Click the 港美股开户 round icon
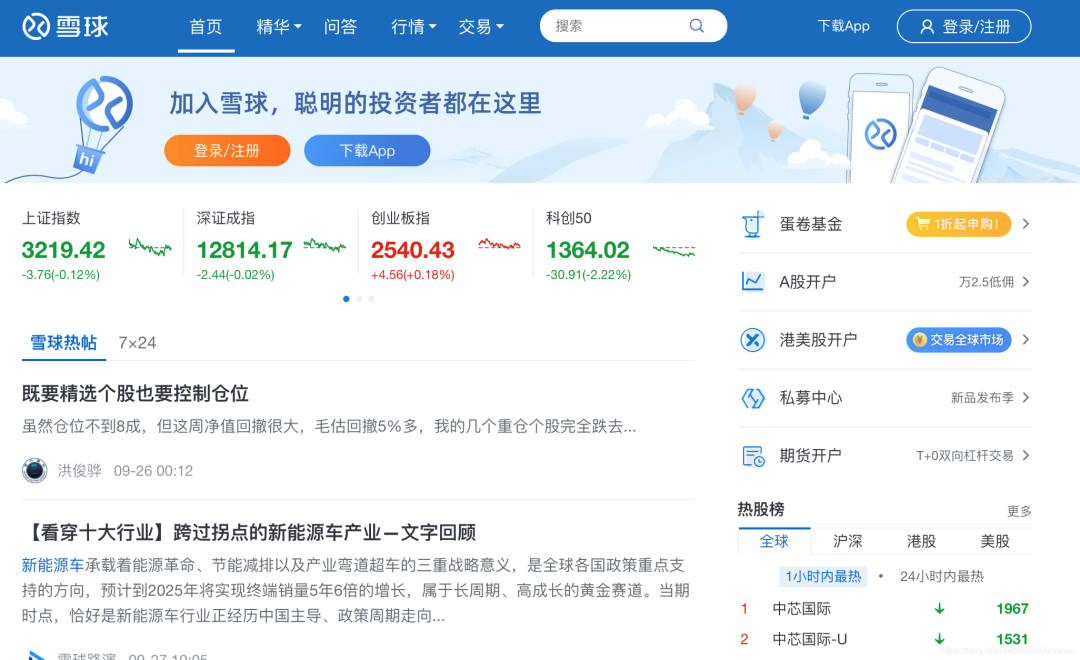This screenshot has height=660, width=1080. [753, 340]
